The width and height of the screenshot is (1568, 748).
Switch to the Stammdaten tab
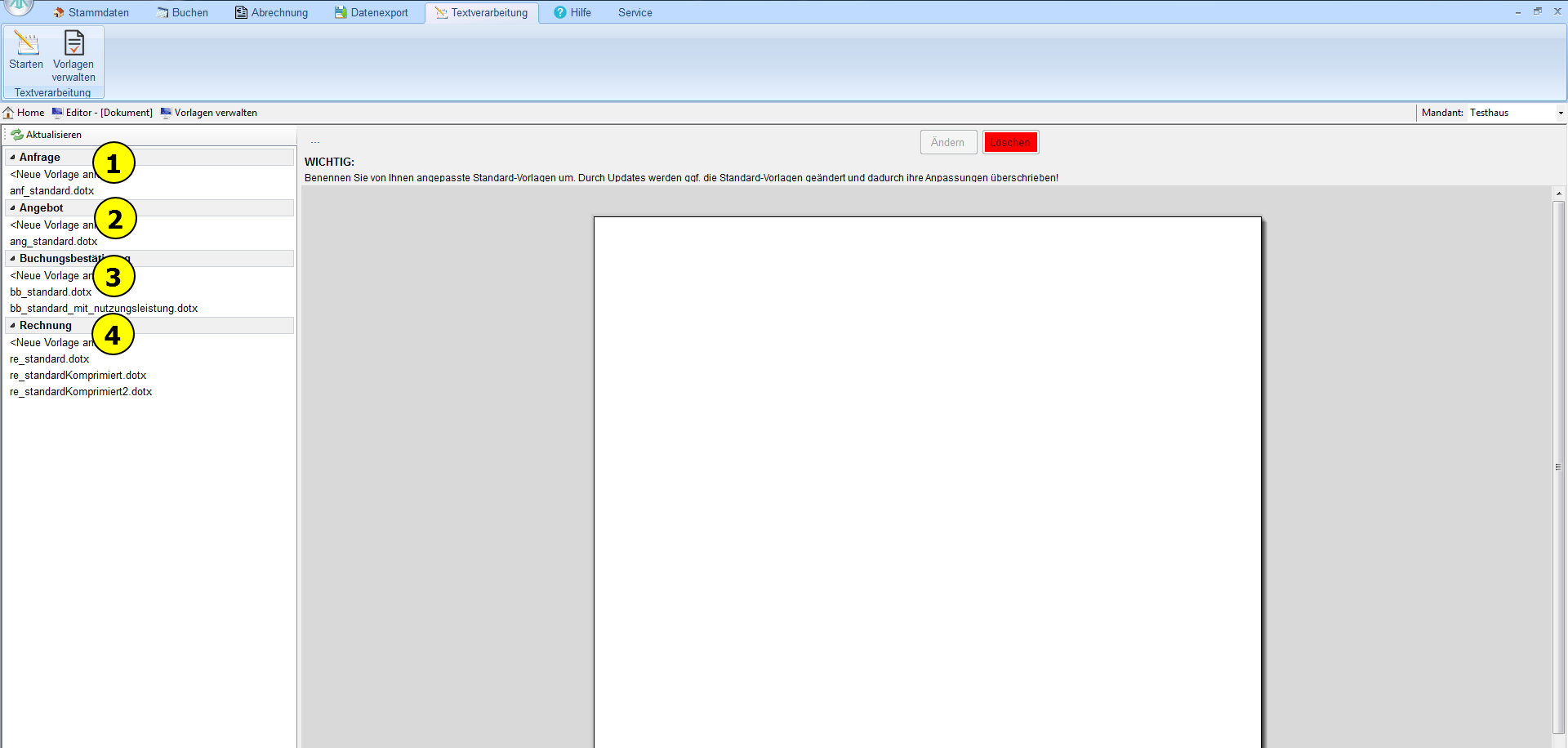coord(91,12)
